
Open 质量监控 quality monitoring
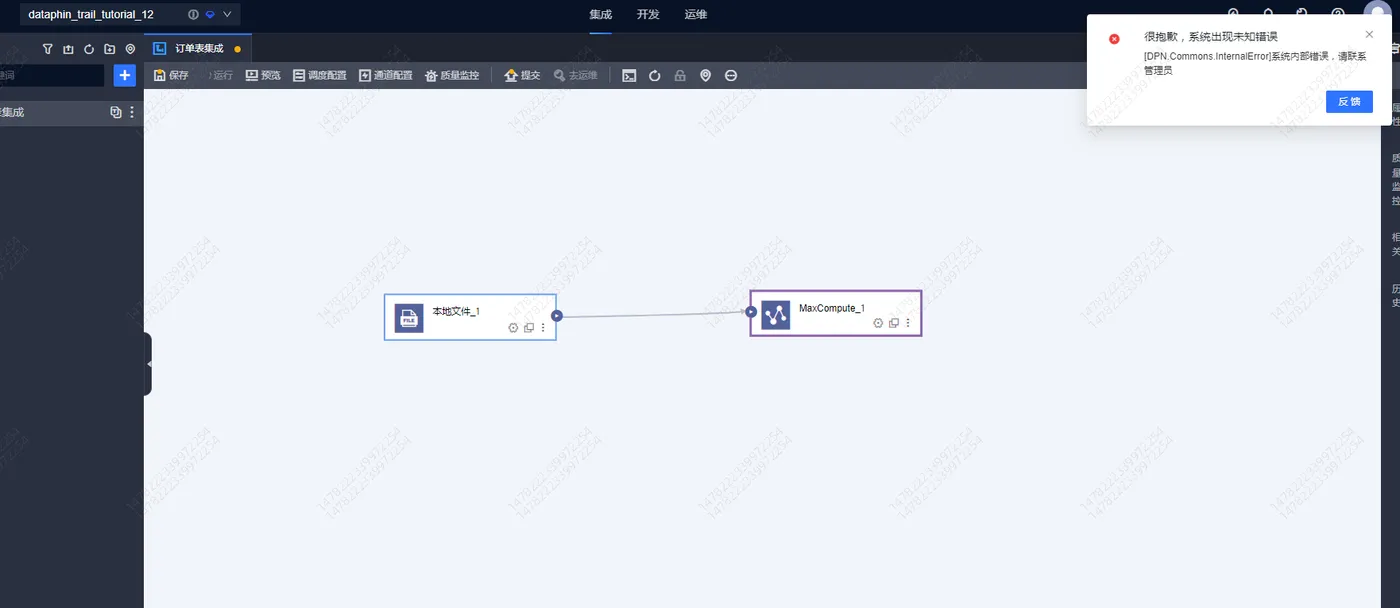452,75
